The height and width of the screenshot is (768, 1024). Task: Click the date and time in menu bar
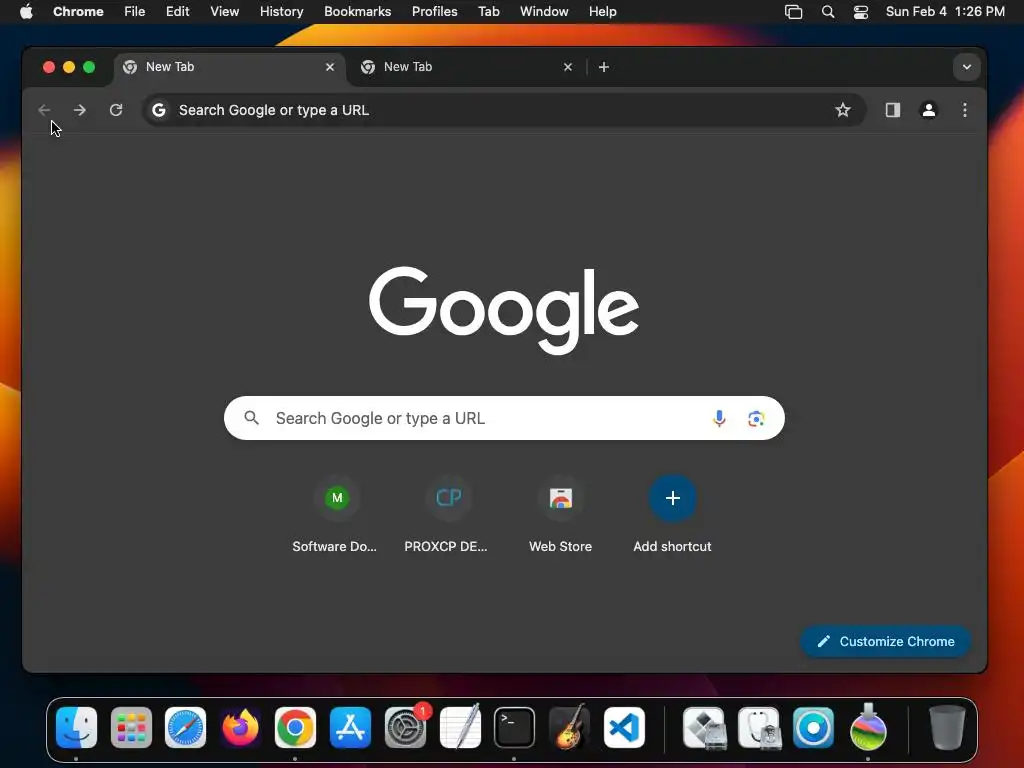[x=945, y=12]
